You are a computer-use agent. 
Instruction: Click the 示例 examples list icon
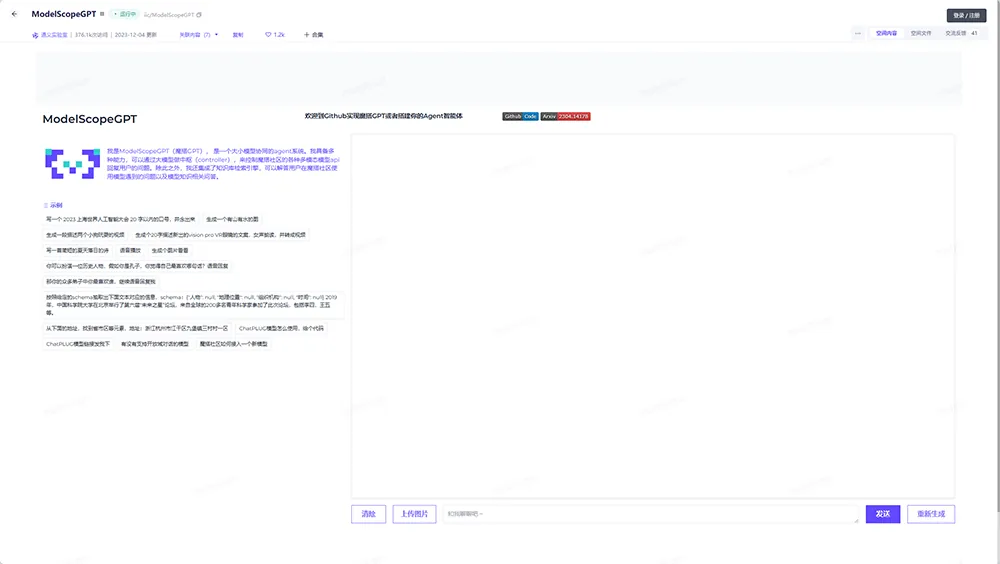pos(45,205)
